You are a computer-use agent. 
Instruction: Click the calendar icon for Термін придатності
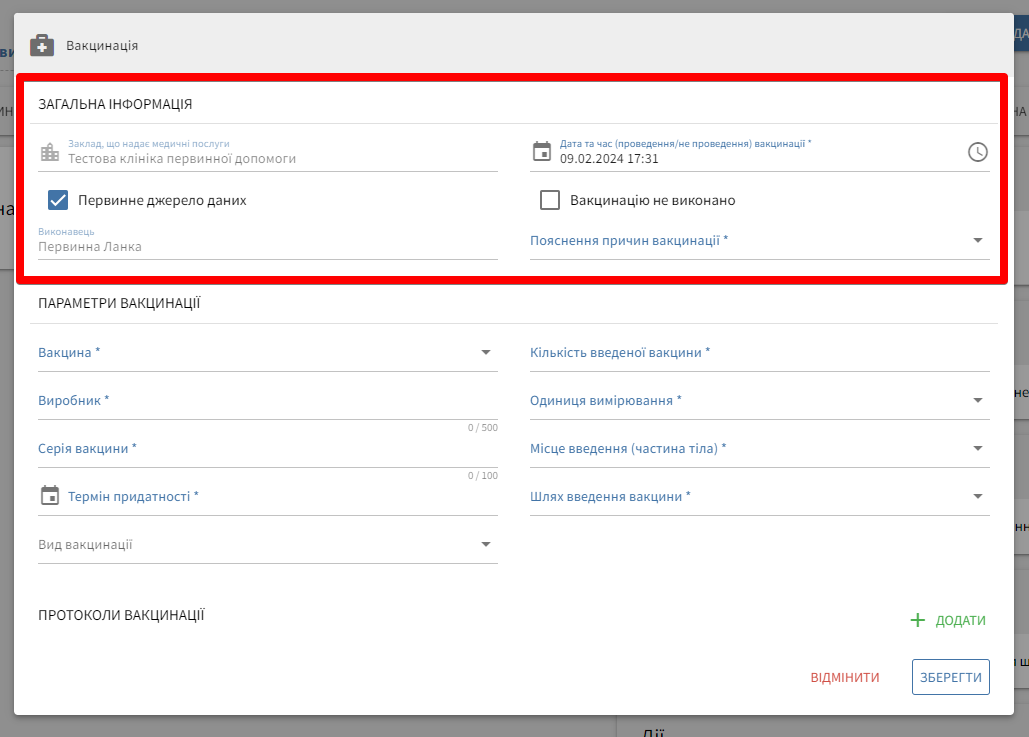point(50,496)
